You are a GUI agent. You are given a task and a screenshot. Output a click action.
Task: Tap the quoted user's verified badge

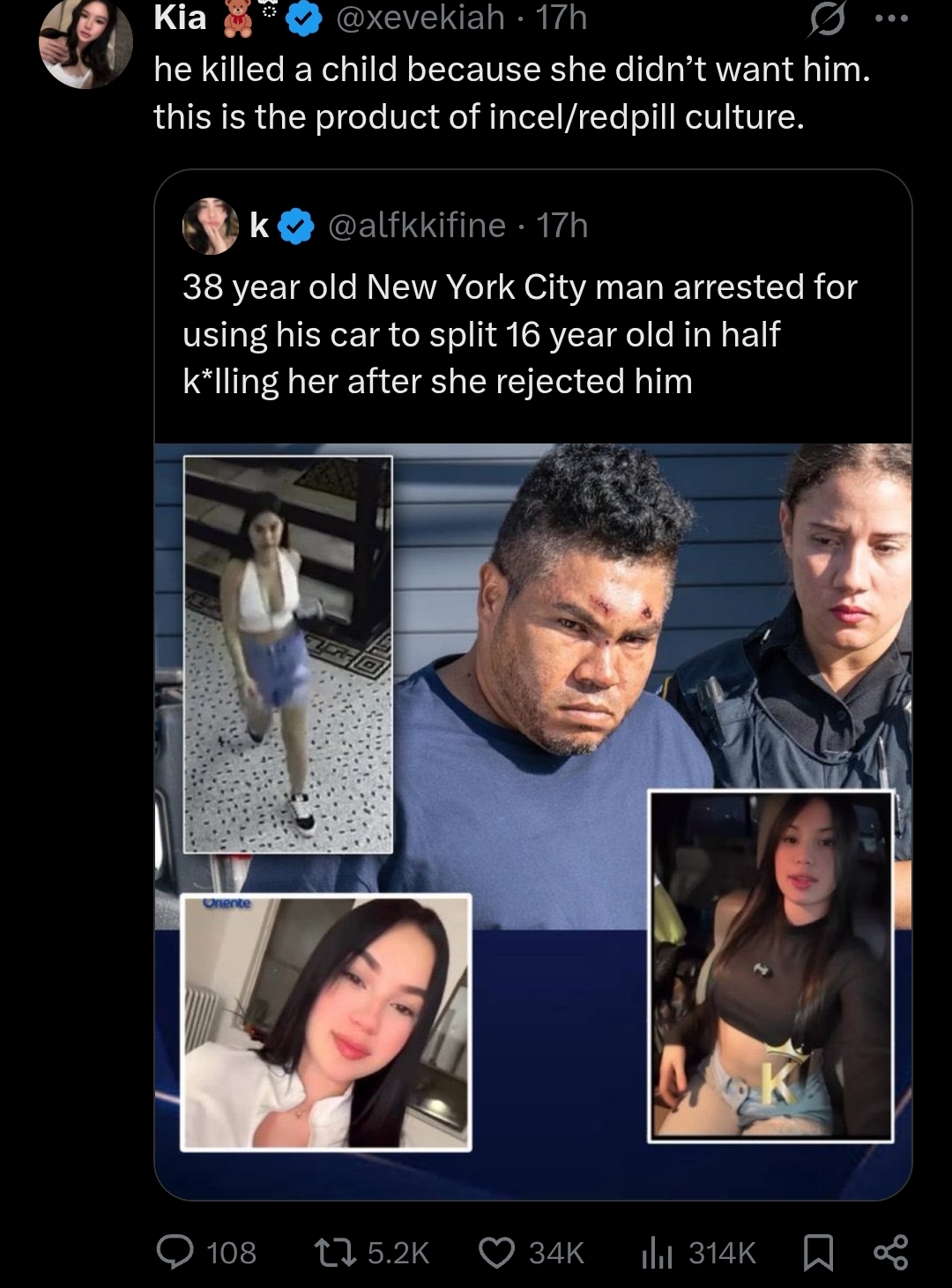pyautogui.click(x=296, y=227)
